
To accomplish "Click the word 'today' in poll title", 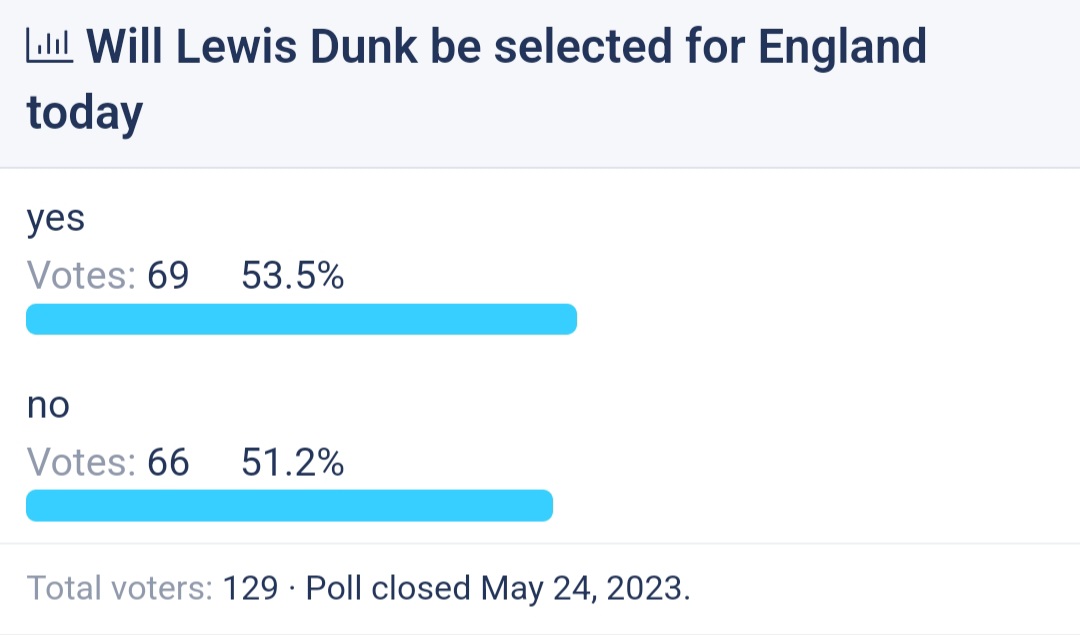I will (85, 114).
